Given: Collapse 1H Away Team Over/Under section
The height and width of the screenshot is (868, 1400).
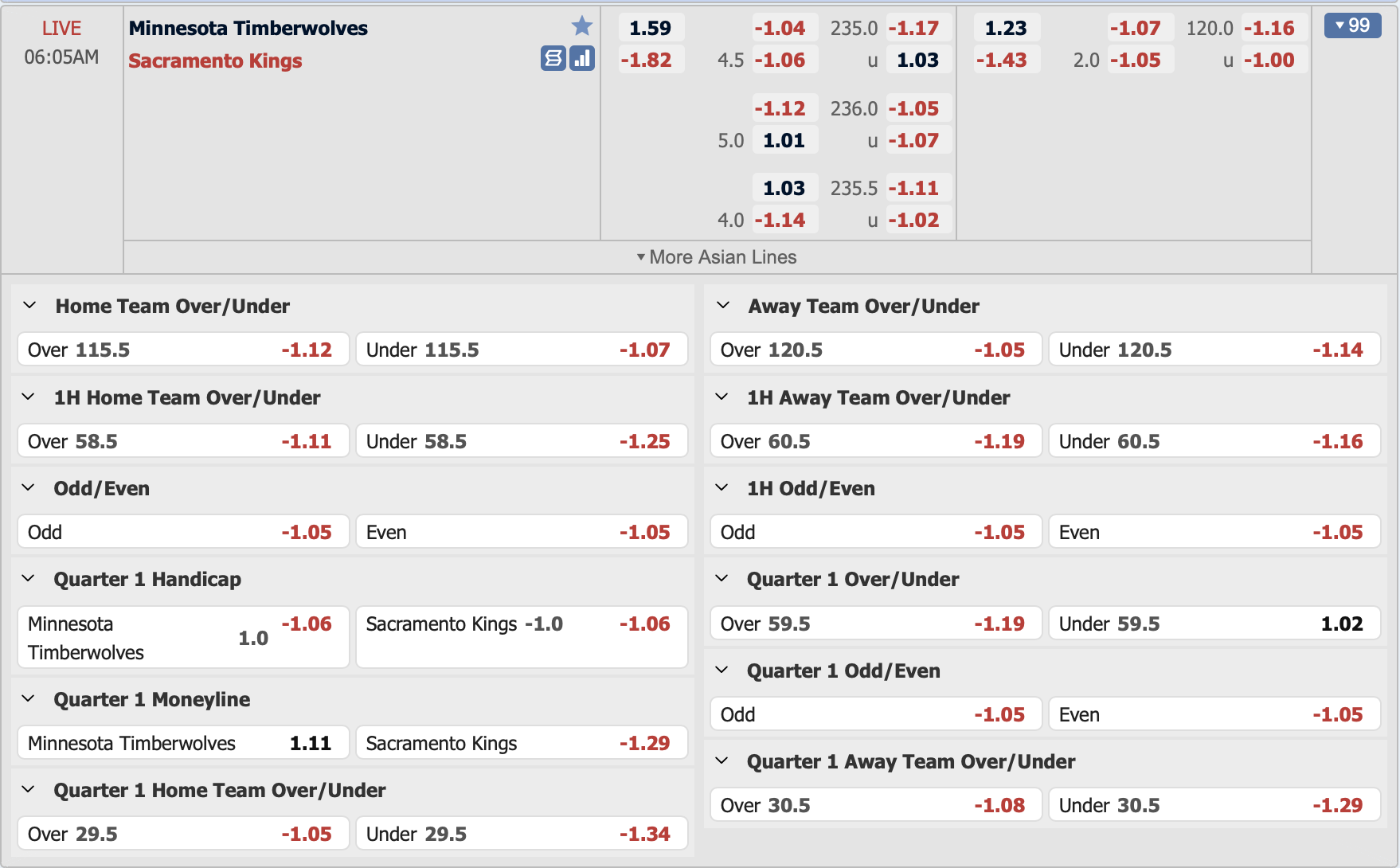Looking at the screenshot, I should click(x=722, y=397).
